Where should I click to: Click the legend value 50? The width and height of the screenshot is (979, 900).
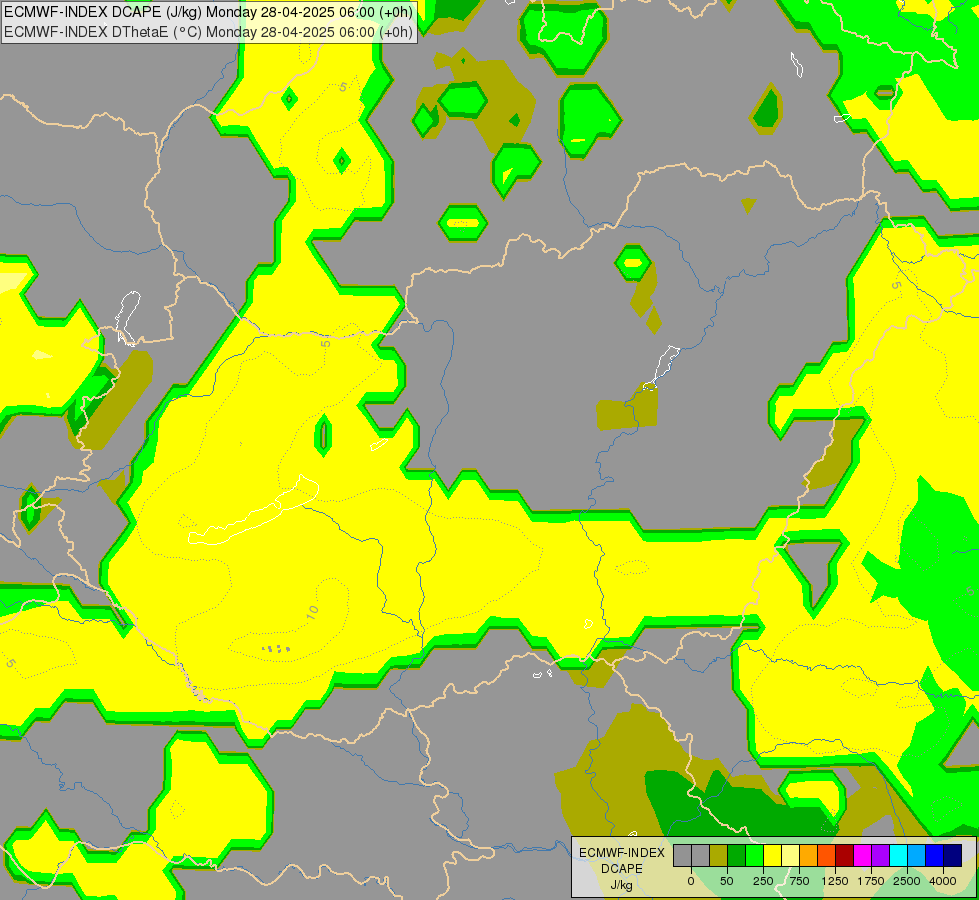tap(727, 881)
